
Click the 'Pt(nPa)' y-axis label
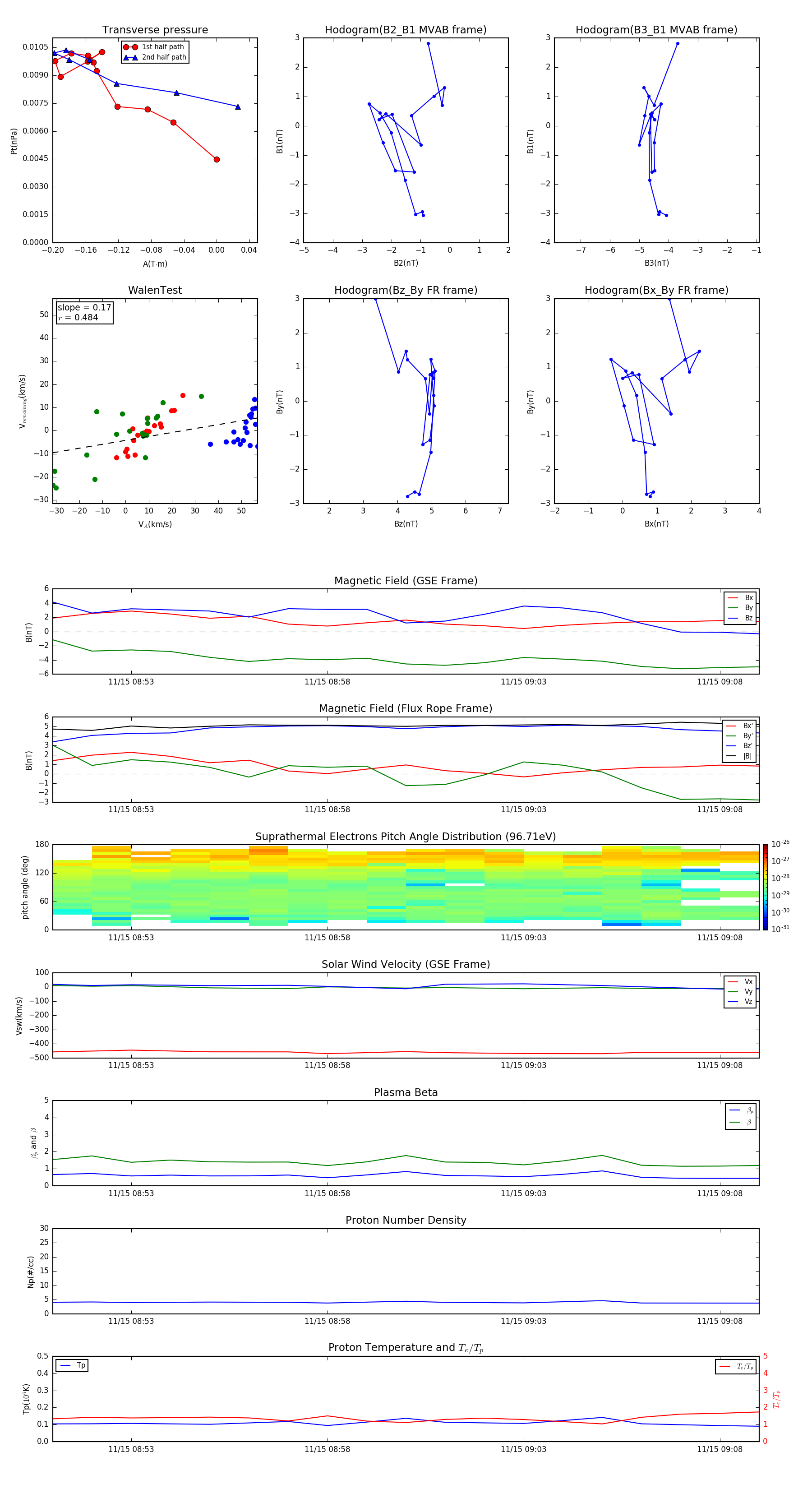tap(14, 141)
